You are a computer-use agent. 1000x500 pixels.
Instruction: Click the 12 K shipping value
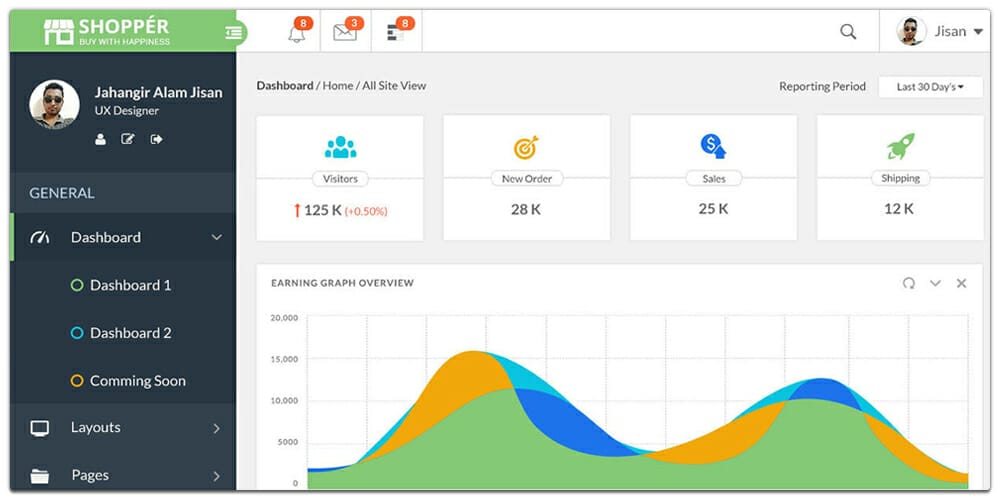click(x=899, y=209)
